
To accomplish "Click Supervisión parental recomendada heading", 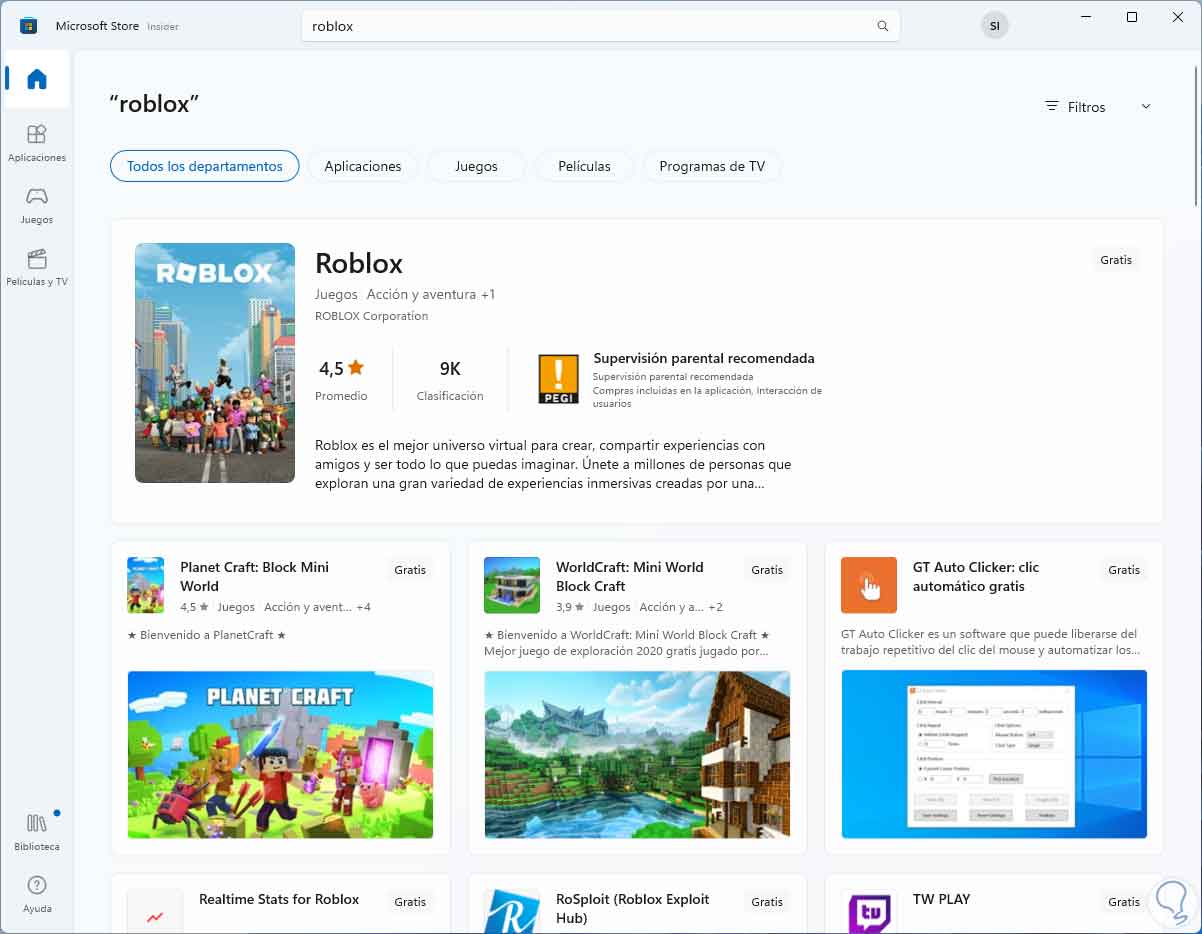I will coord(704,358).
